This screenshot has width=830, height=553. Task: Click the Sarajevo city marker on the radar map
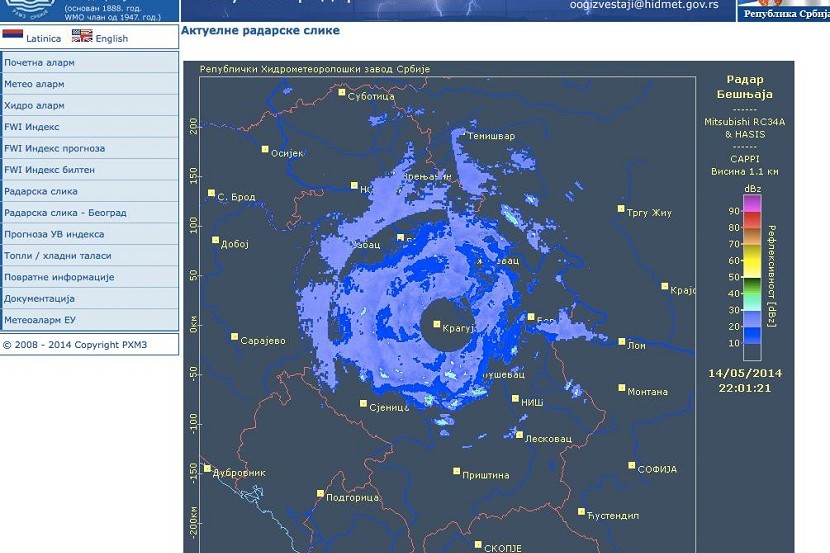pos(235,338)
